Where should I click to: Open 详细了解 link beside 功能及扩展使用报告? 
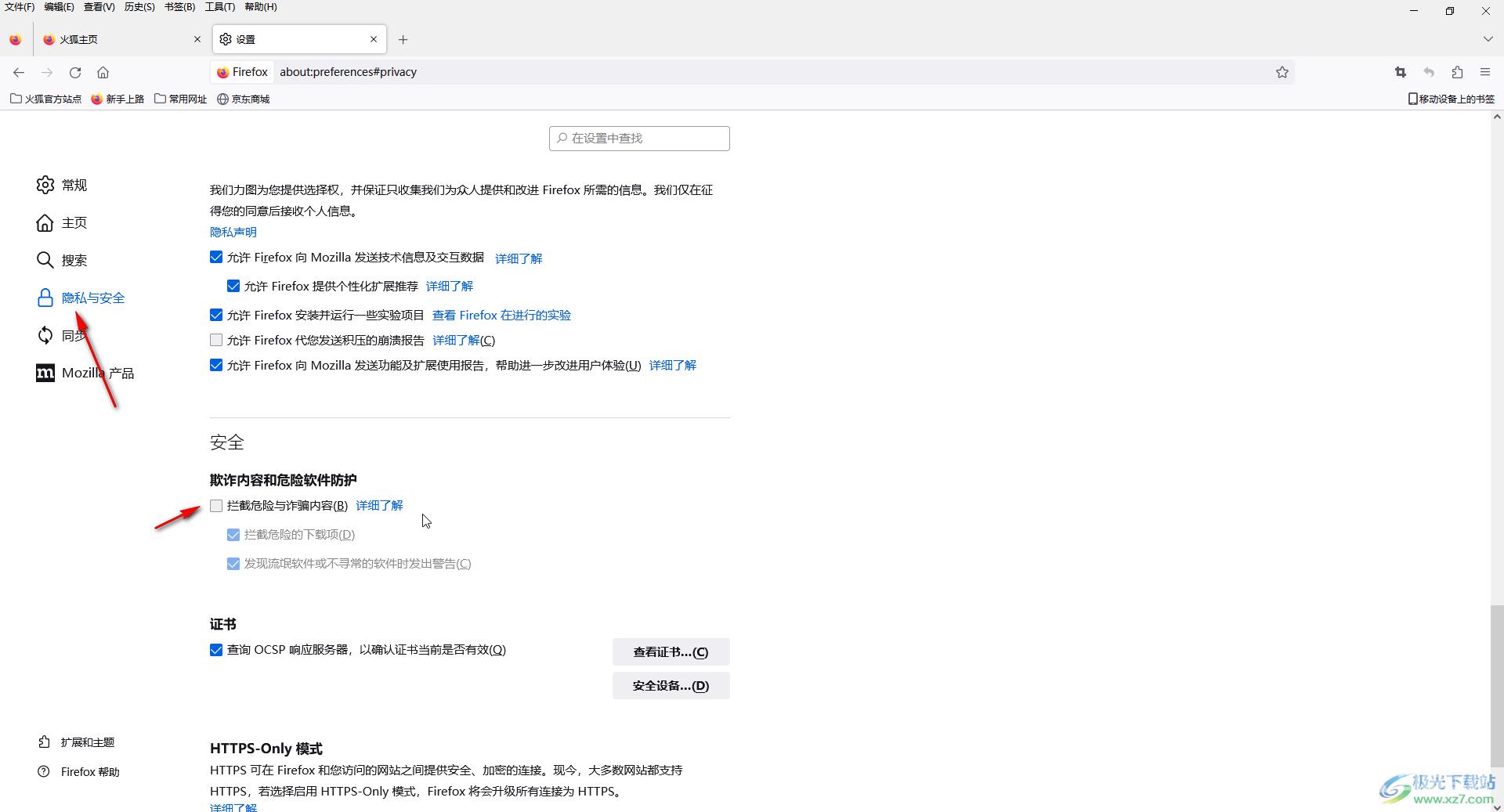tap(673, 365)
